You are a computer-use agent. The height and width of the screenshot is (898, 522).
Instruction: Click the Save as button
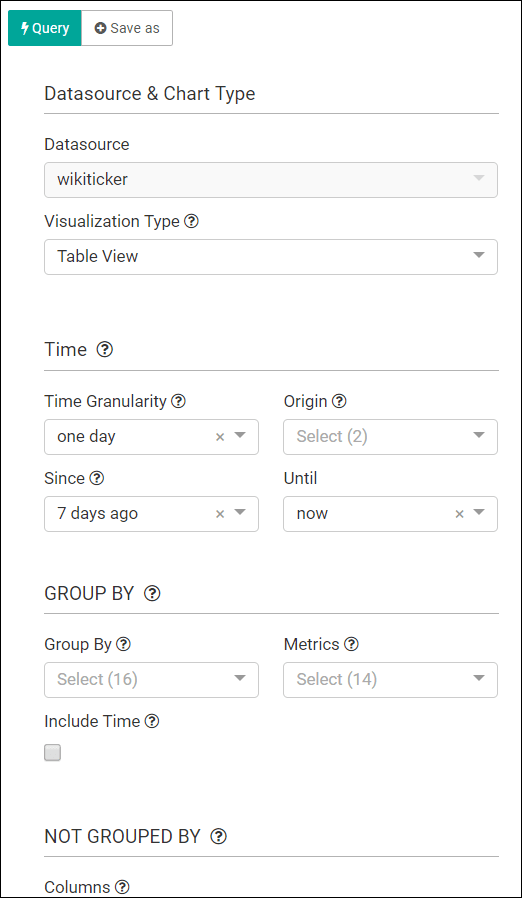pos(127,28)
